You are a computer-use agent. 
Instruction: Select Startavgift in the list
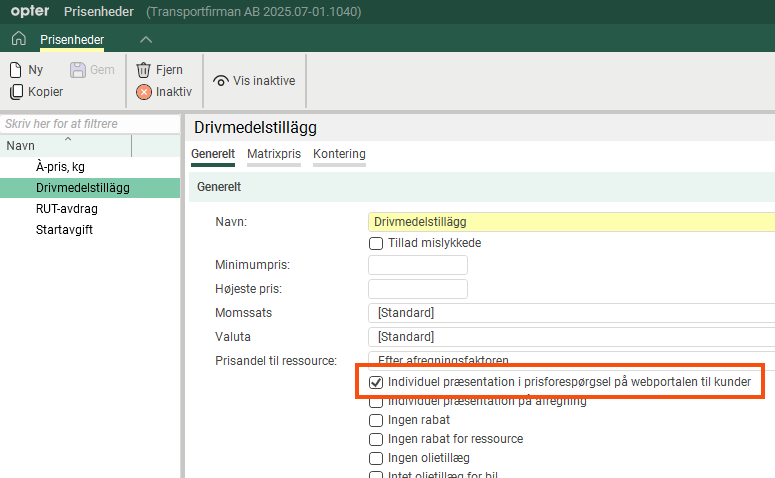[x=66, y=230]
